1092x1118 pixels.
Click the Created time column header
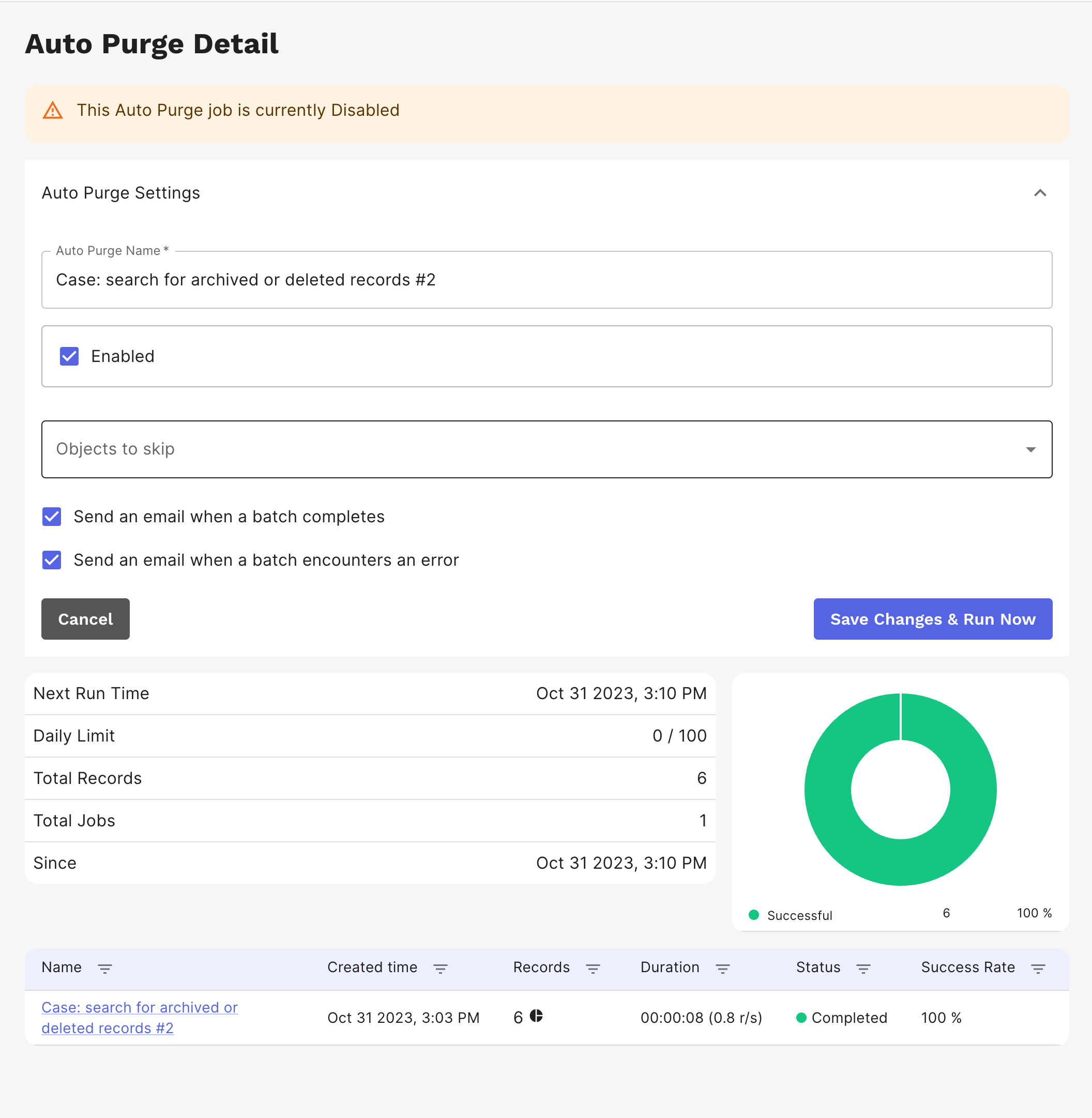372,967
